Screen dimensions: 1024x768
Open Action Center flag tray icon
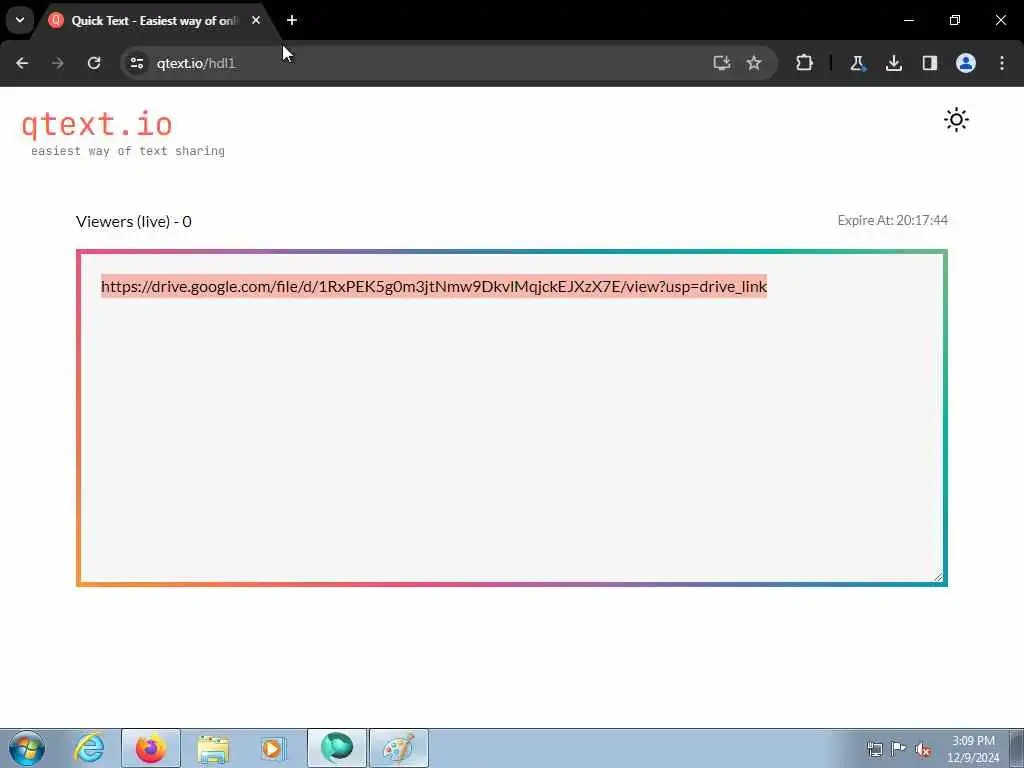click(899, 749)
